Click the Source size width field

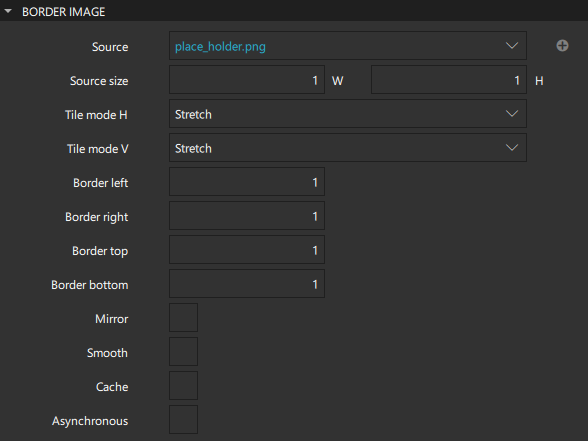pos(247,80)
